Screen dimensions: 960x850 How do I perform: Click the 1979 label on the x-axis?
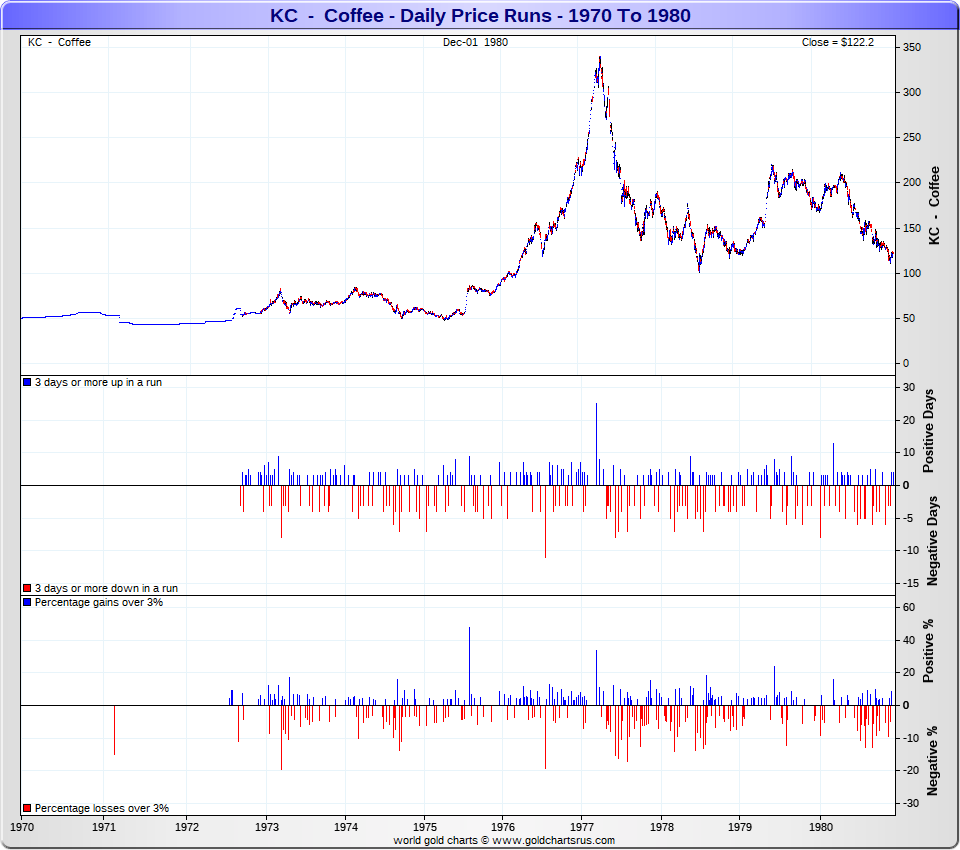[x=740, y=827]
